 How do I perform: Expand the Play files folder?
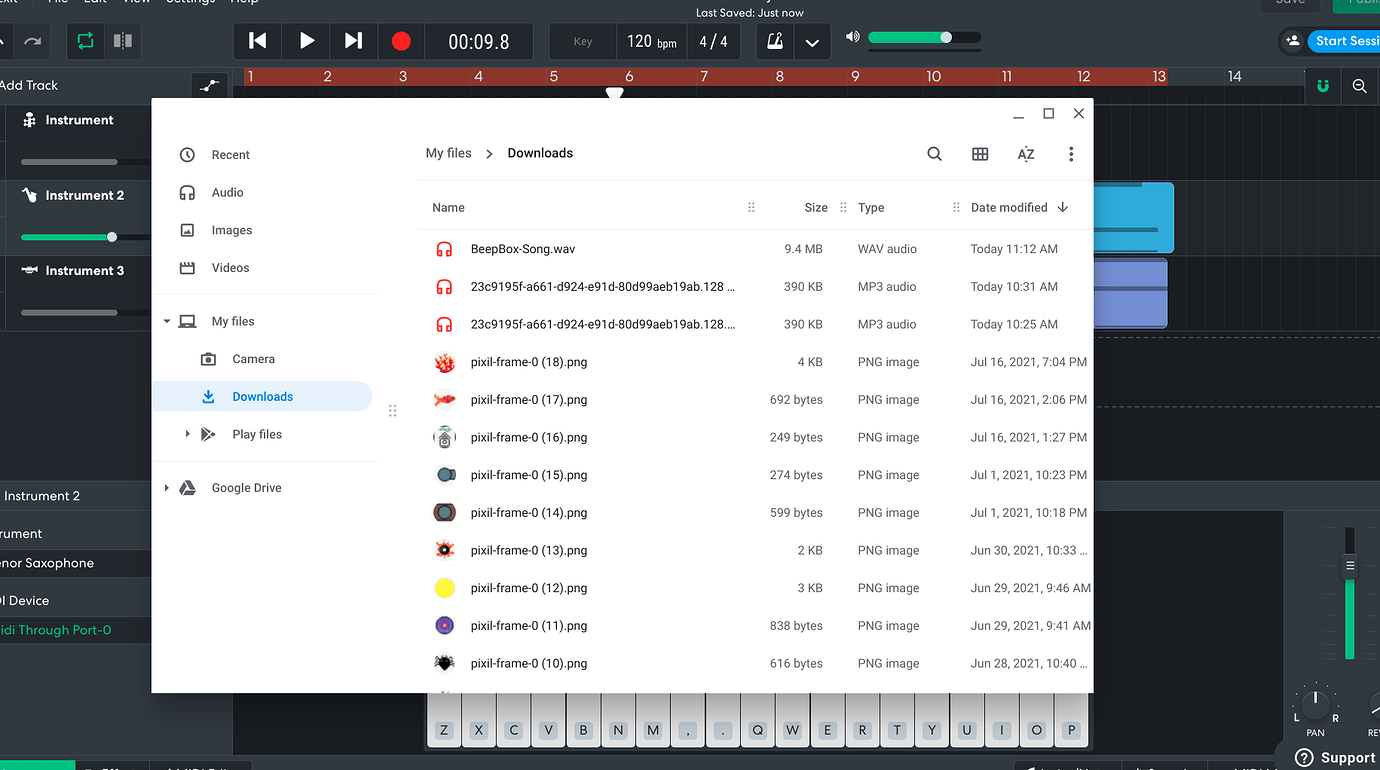[188, 434]
